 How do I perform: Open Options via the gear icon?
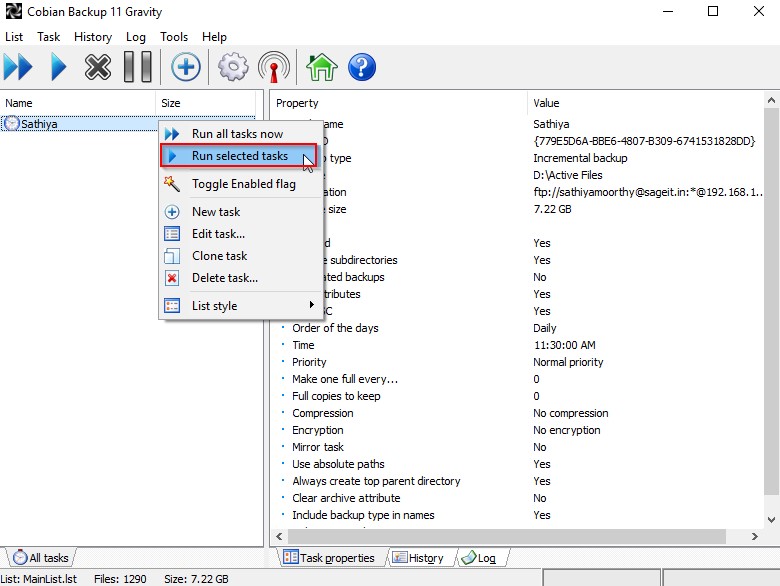(233, 67)
